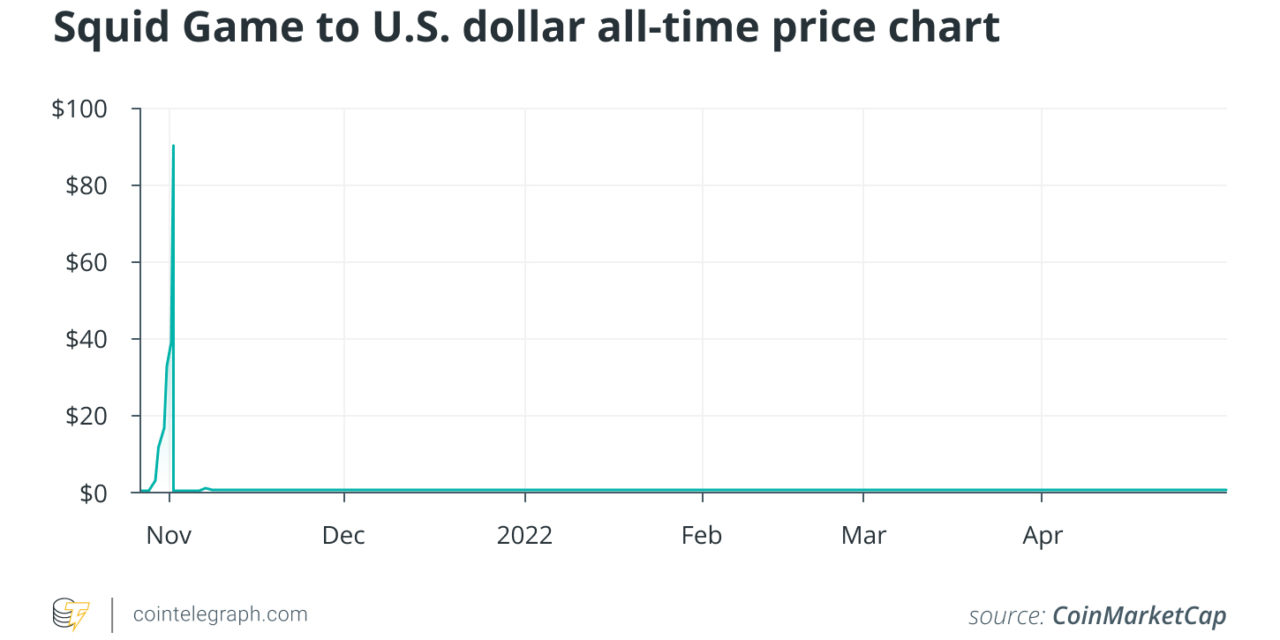Click the peak of the price spike

173,146
